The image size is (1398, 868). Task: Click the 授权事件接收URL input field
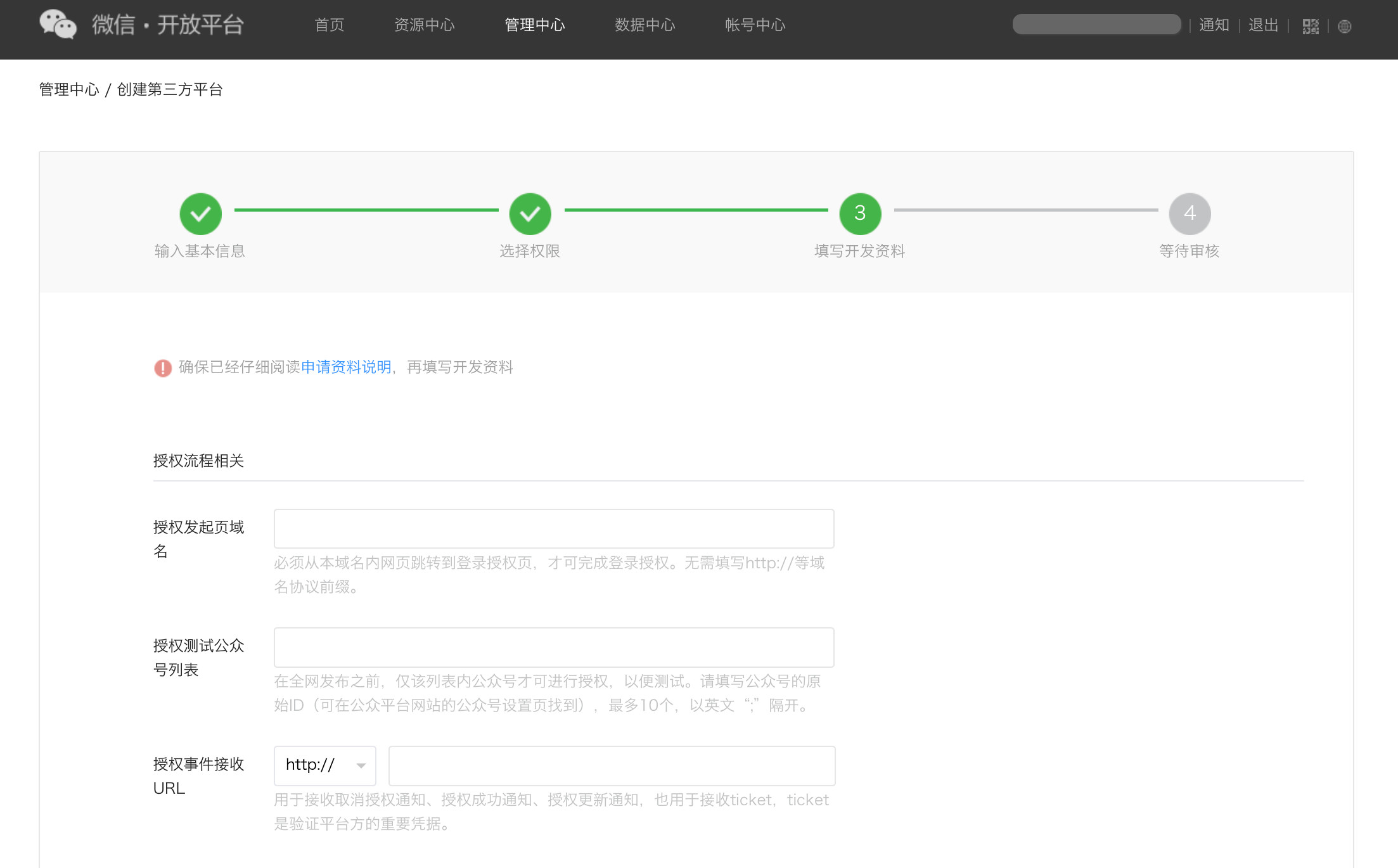tap(611, 765)
